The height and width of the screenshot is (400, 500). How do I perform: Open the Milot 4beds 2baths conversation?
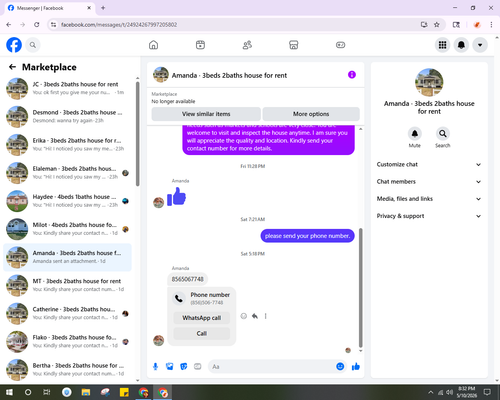click(x=67, y=229)
